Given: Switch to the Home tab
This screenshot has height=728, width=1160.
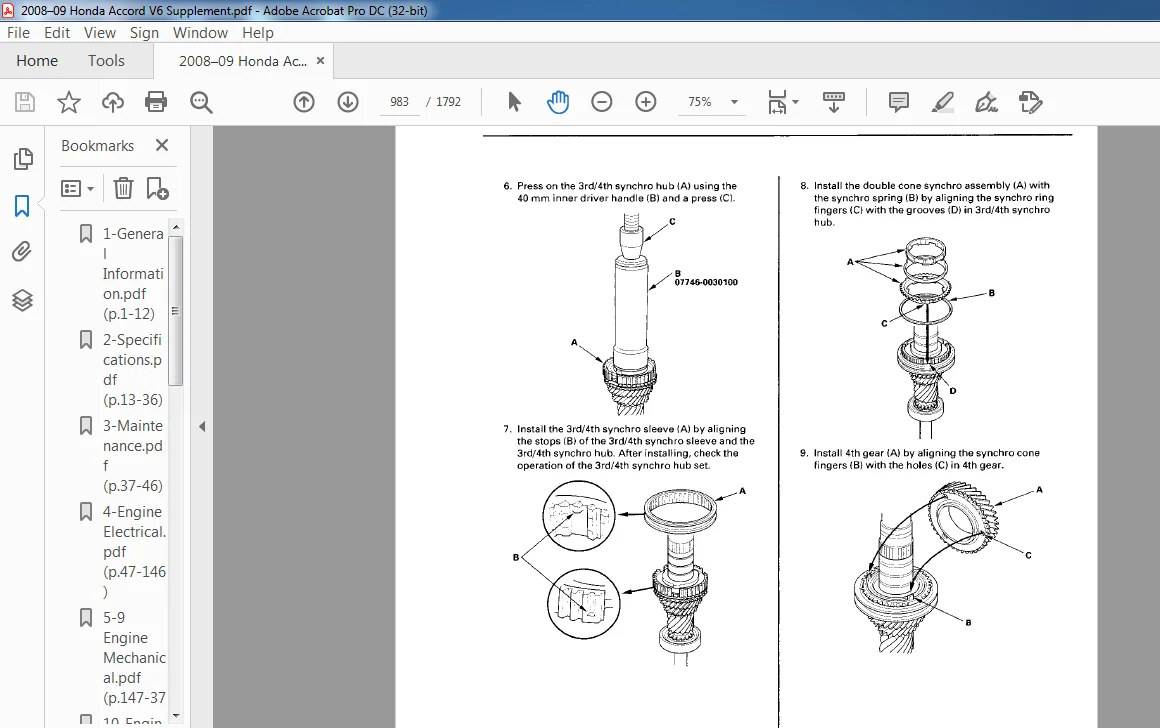Looking at the screenshot, I should coord(37,61).
